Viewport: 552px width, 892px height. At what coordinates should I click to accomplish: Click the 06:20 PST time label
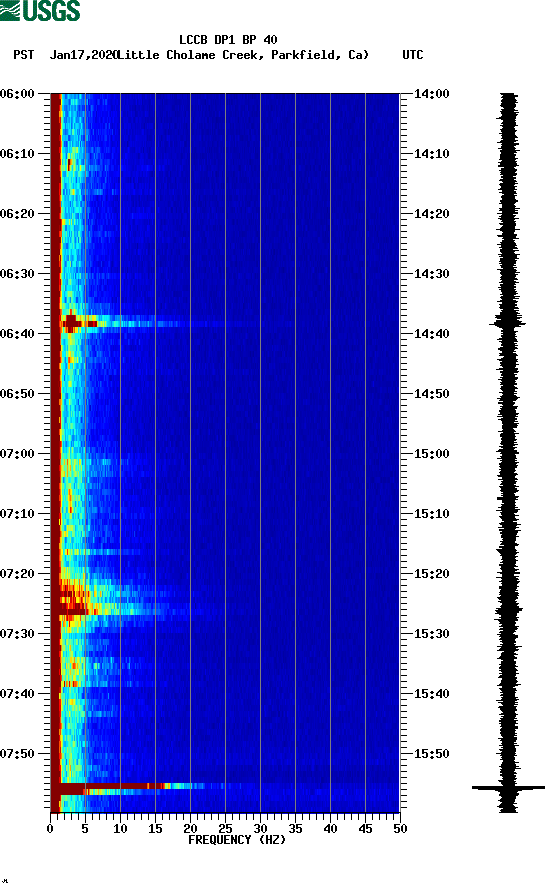(x=18, y=214)
